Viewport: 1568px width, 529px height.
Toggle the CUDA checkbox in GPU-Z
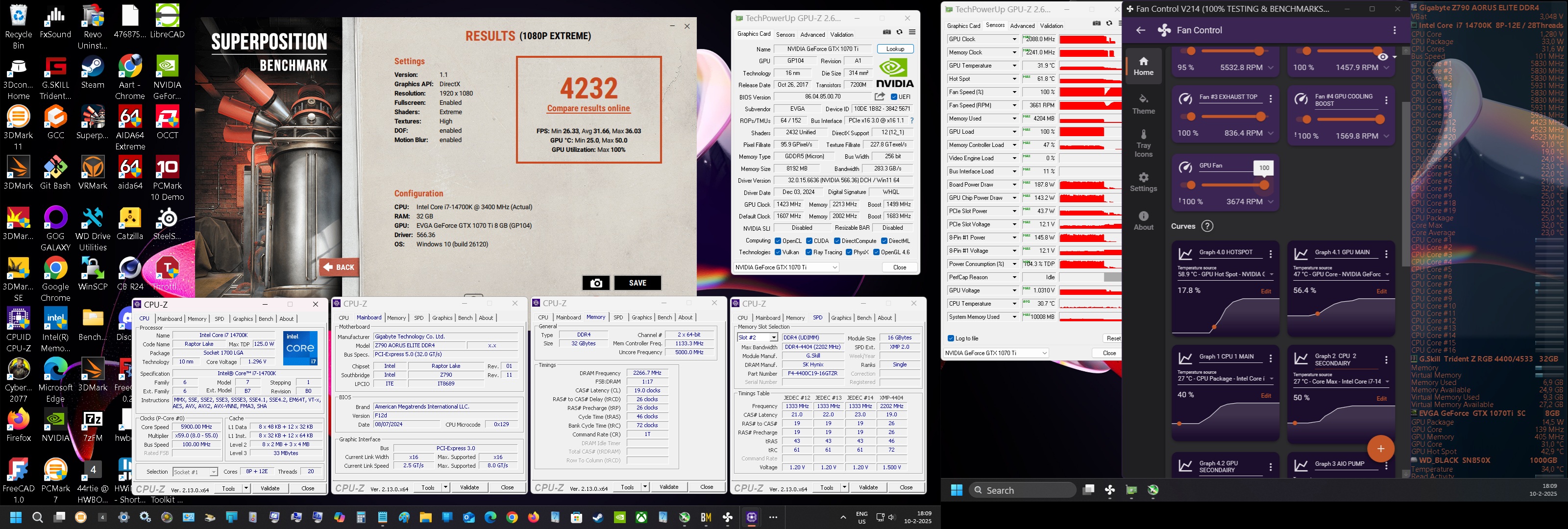(x=809, y=241)
